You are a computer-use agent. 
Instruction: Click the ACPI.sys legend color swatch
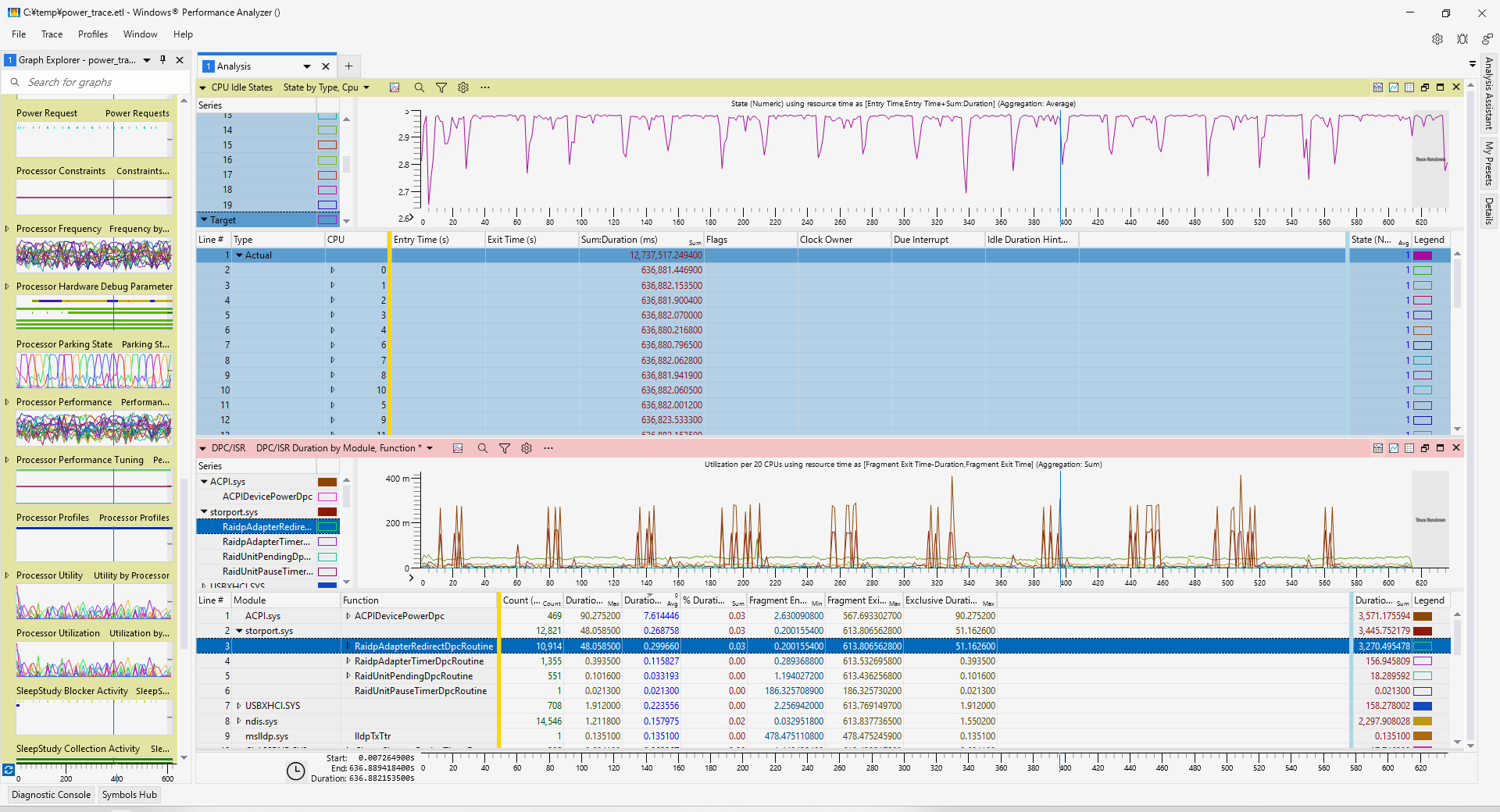click(1422, 616)
